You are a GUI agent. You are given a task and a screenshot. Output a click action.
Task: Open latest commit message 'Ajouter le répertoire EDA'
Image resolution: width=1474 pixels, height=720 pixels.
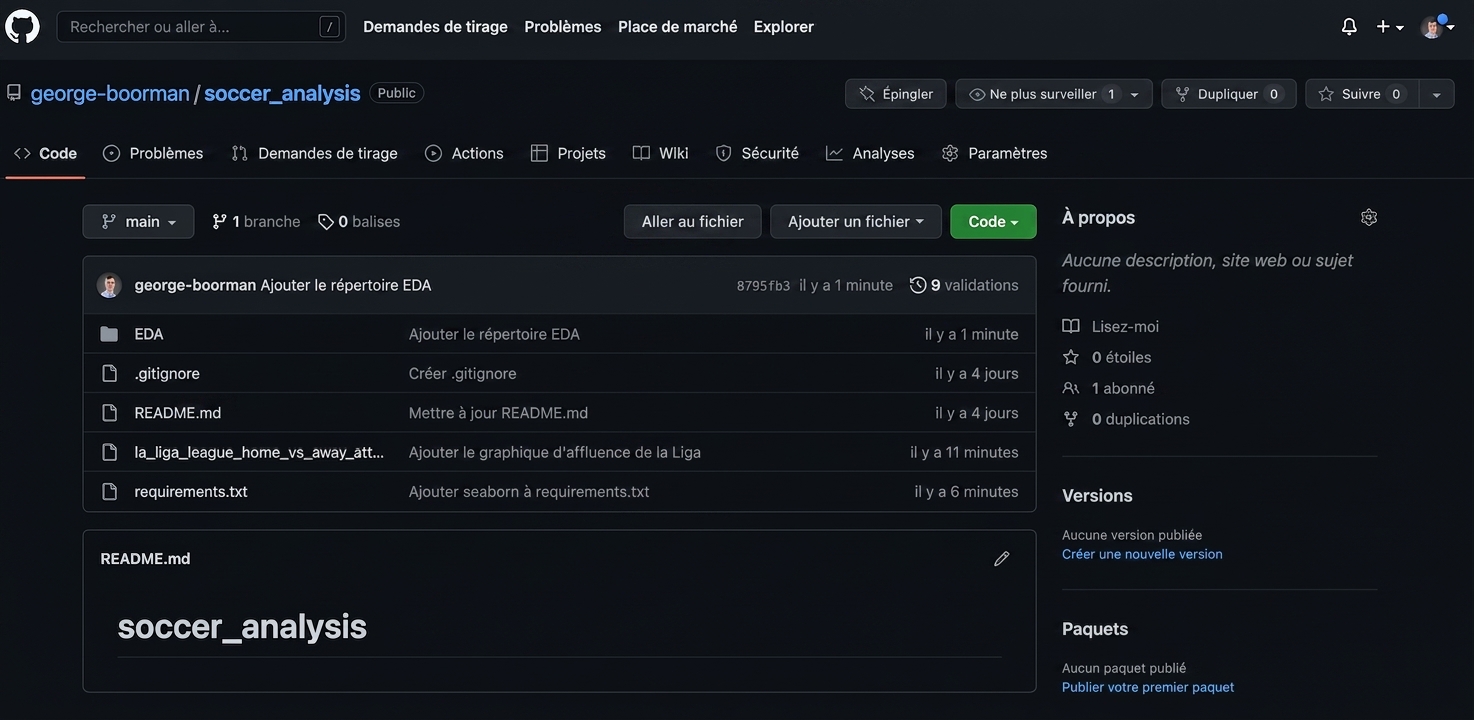346,285
